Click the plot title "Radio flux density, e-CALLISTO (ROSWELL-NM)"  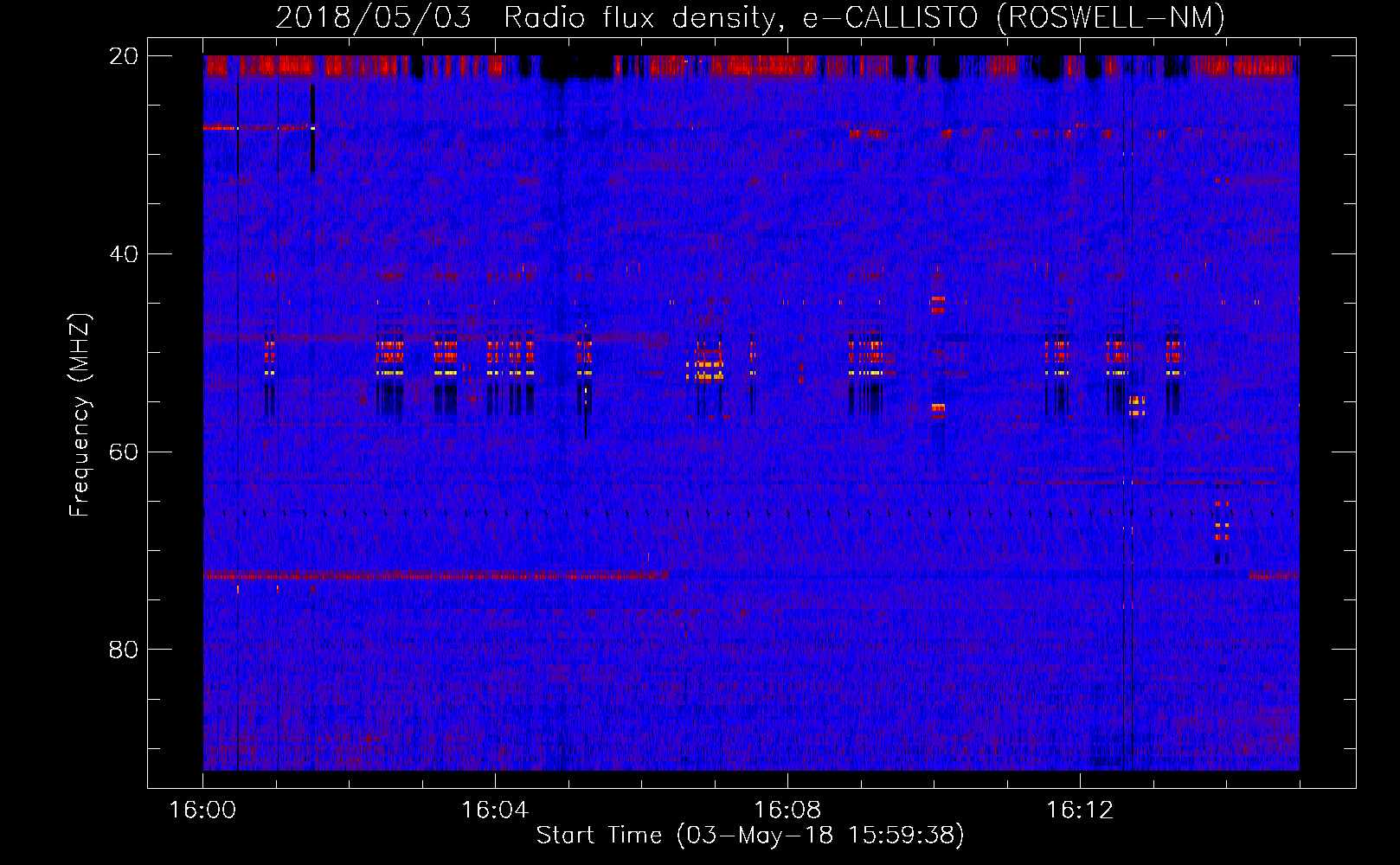pos(864,17)
